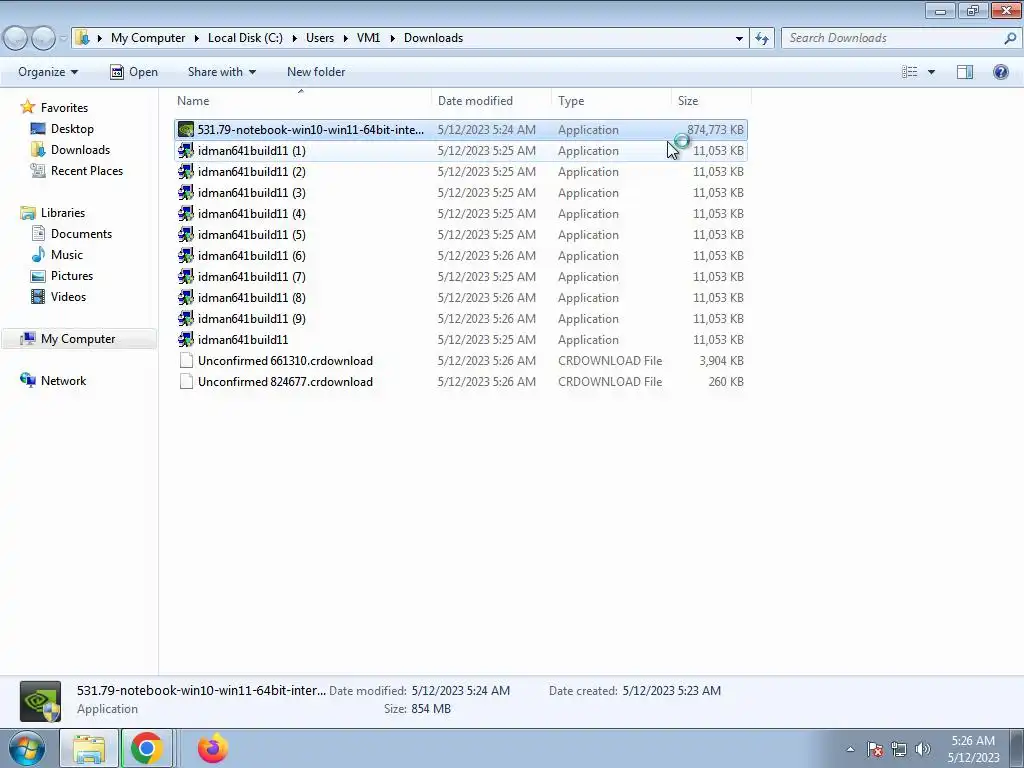Open Recent Places in the sidebar
This screenshot has height=768, width=1024.
click(x=87, y=170)
